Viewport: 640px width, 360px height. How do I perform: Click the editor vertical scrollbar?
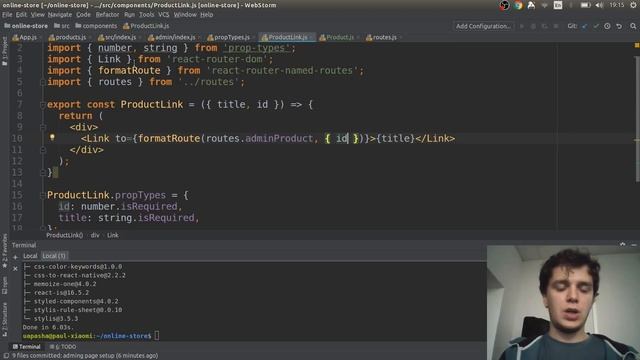coord(637,119)
